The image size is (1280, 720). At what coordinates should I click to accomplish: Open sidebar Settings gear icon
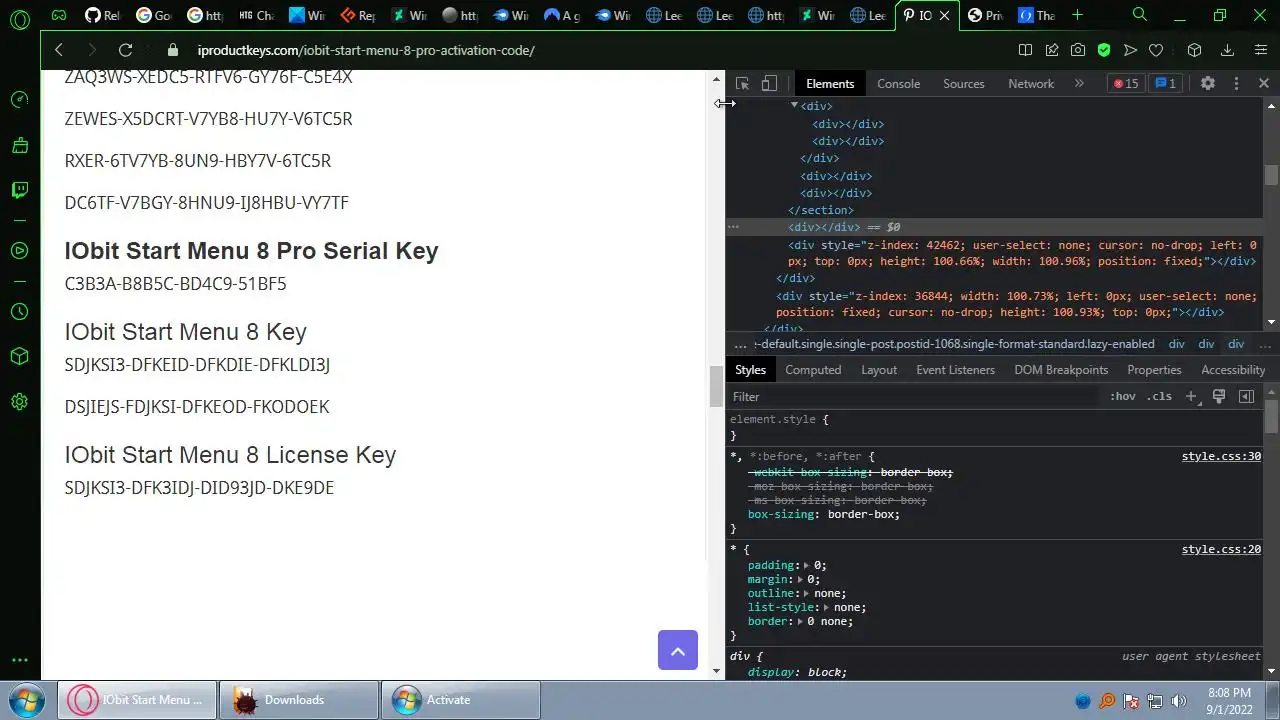[19, 402]
